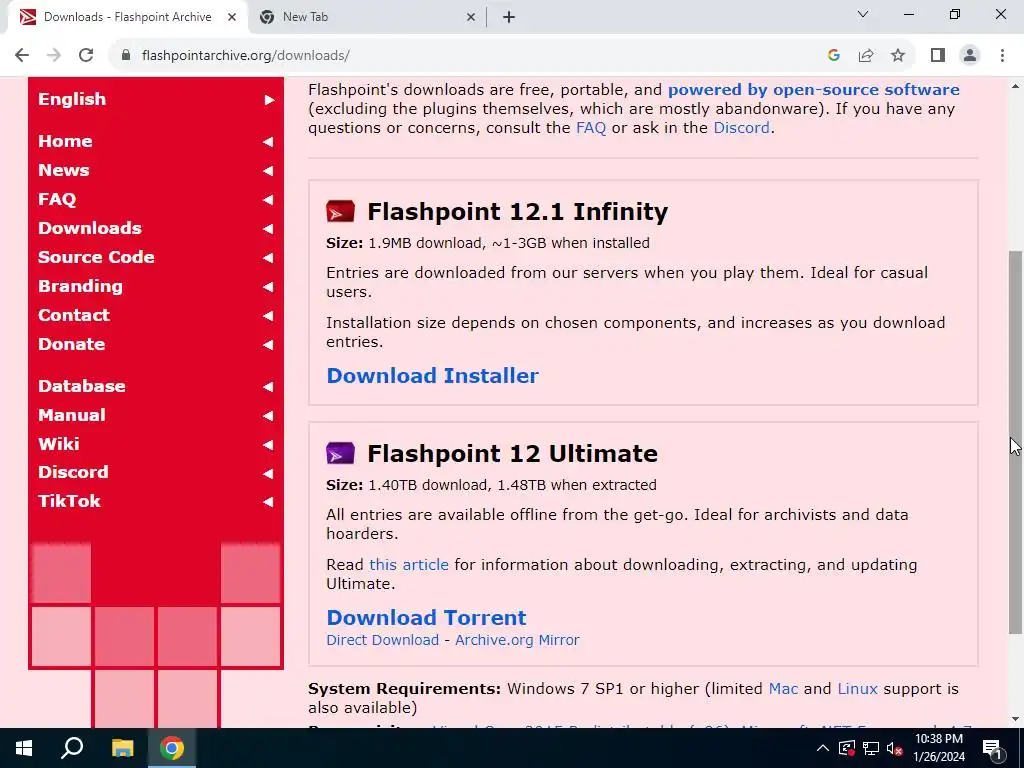Viewport: 1024px width, 768px height.
Task: Click the arrow next to Contact
Action: click(x=268, y=315)
